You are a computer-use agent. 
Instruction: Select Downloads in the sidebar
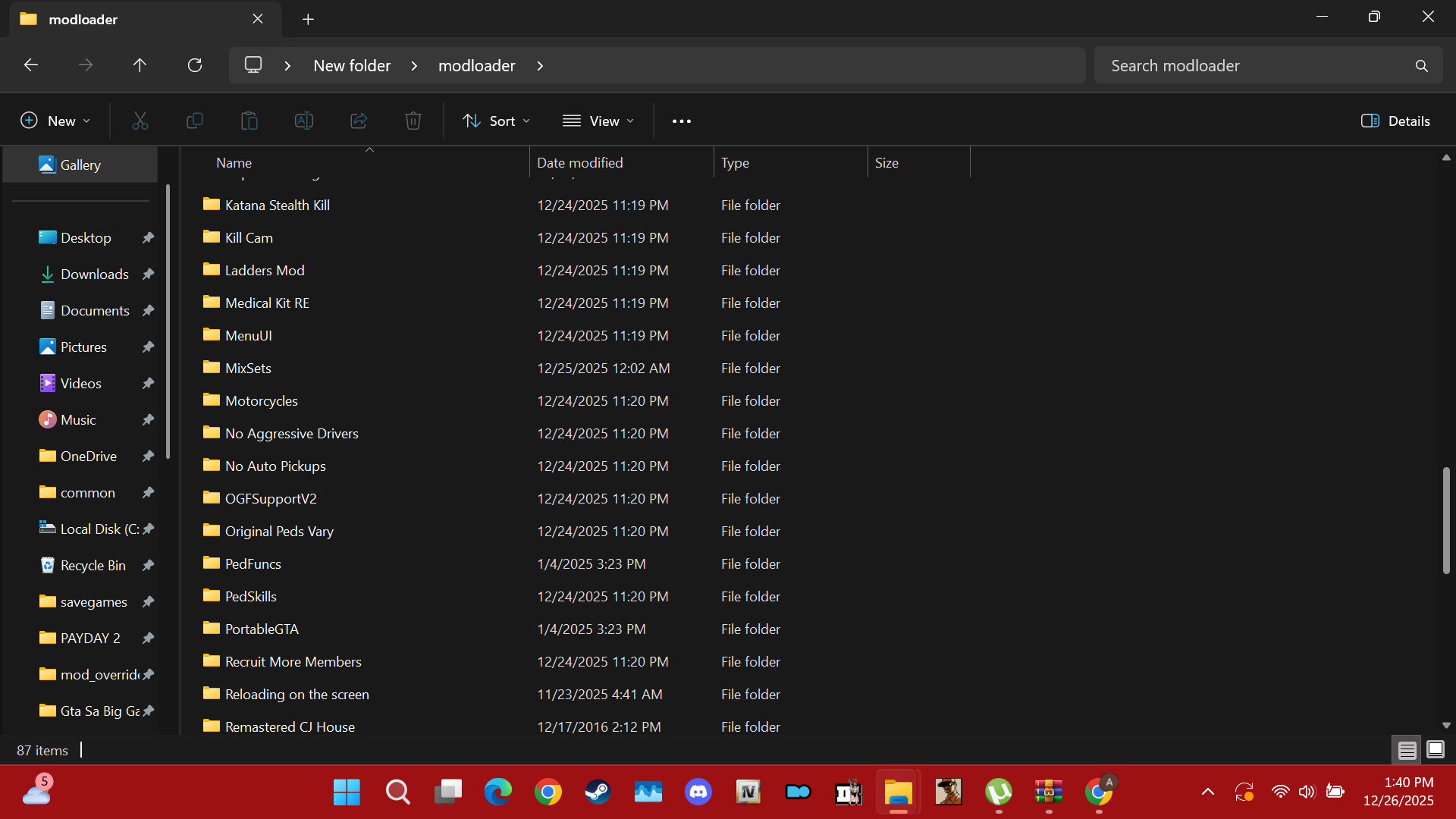point(94,274)
